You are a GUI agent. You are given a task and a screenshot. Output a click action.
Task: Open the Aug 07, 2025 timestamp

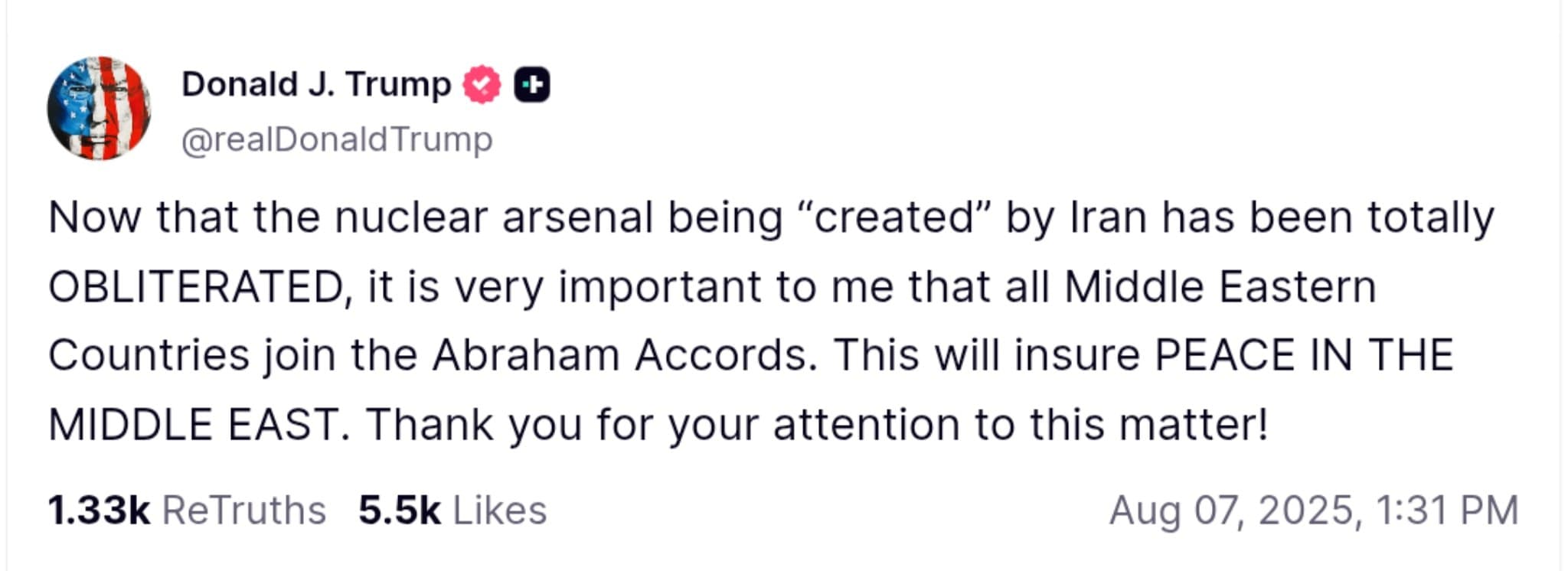1313,511
